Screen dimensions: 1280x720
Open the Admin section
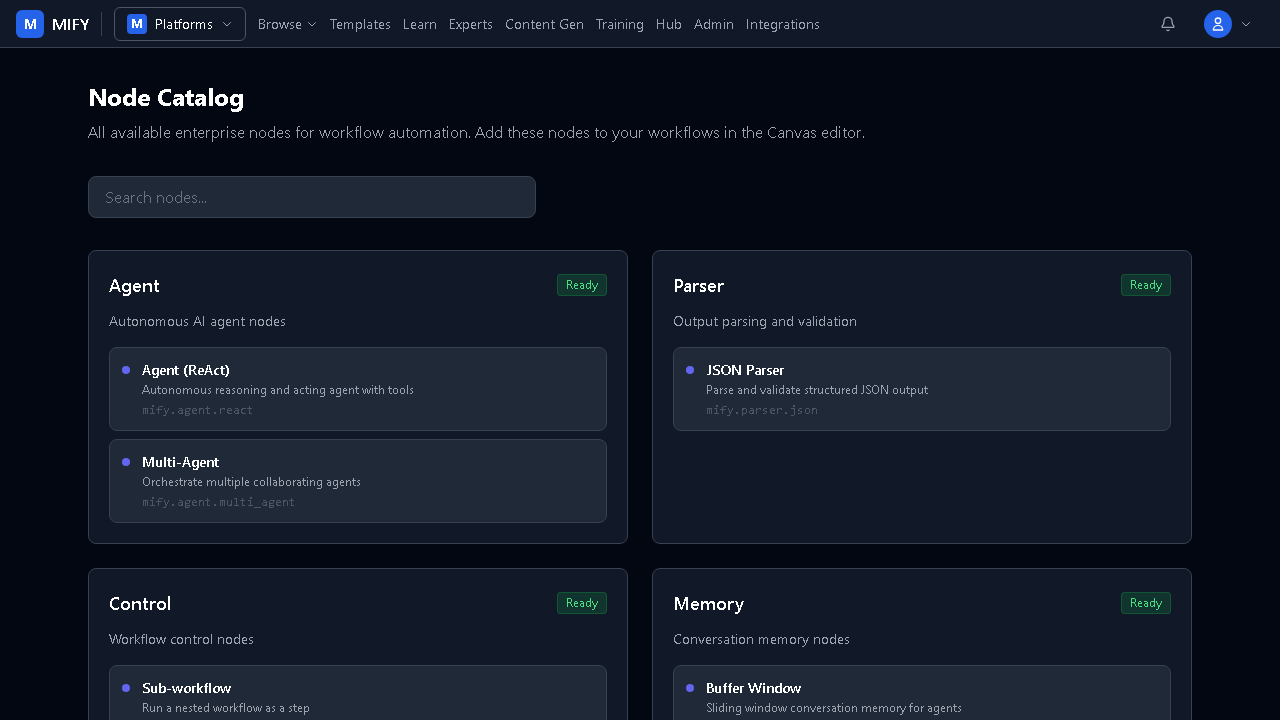click(x=714, y=24)
